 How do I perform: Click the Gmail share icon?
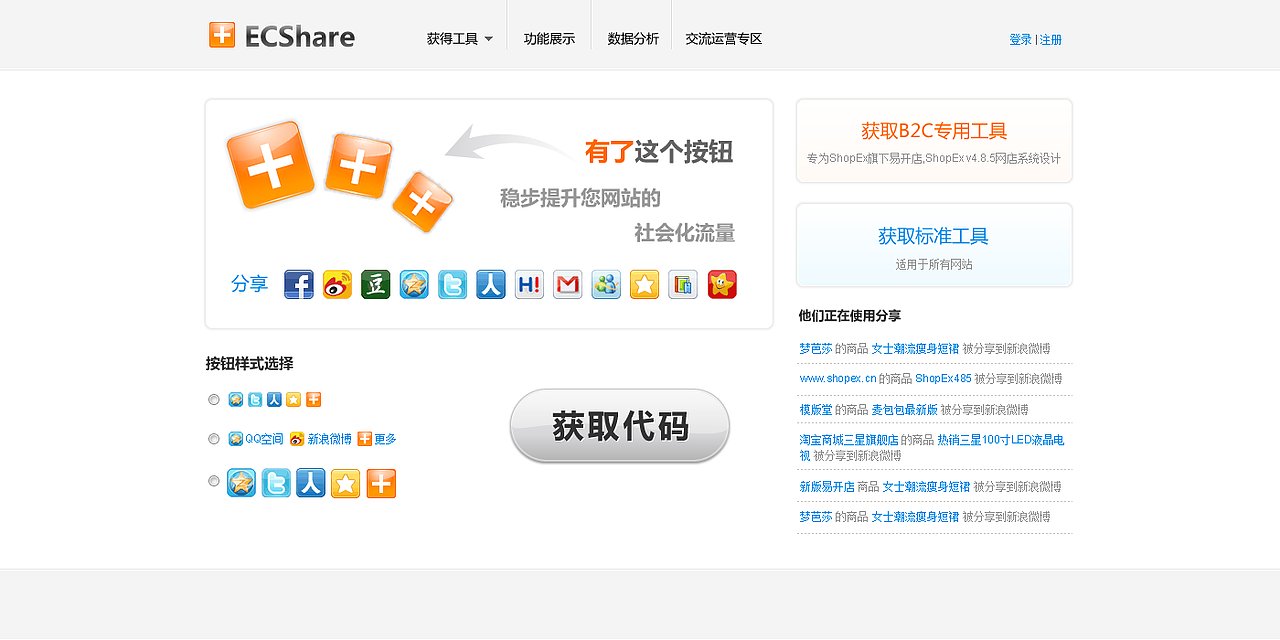[x=567, y=285]
